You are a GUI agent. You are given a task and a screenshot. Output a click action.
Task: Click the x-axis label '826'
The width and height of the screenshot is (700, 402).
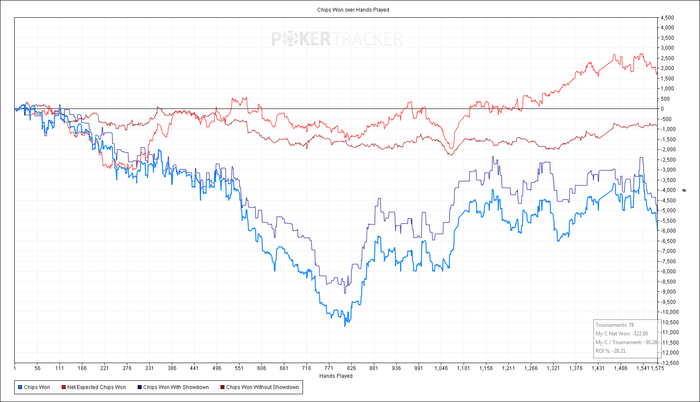click(x=351, y=368)
